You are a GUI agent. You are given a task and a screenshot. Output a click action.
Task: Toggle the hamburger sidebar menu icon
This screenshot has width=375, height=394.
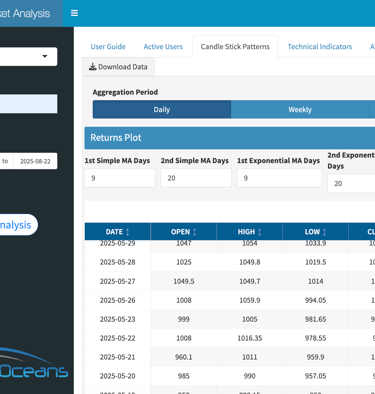pos(74,13)
